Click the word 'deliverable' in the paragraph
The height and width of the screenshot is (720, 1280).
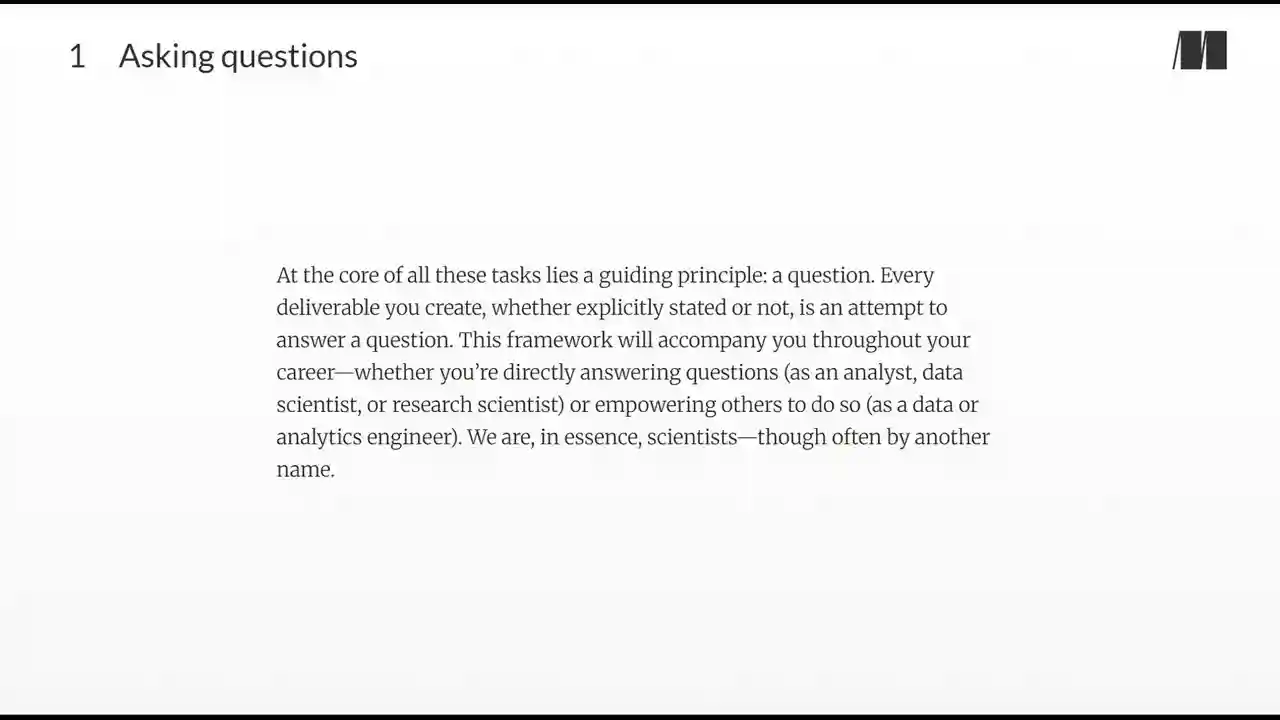point(328,307)
